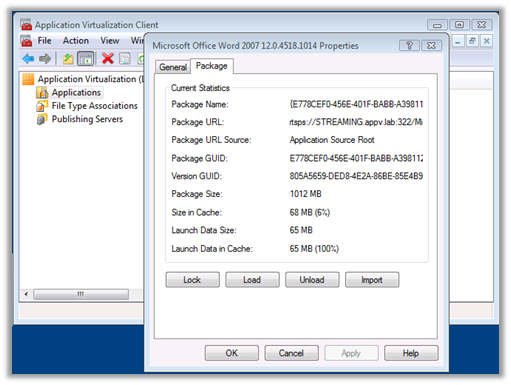Select Publishing Servers tree node

[x=87, y=119]
